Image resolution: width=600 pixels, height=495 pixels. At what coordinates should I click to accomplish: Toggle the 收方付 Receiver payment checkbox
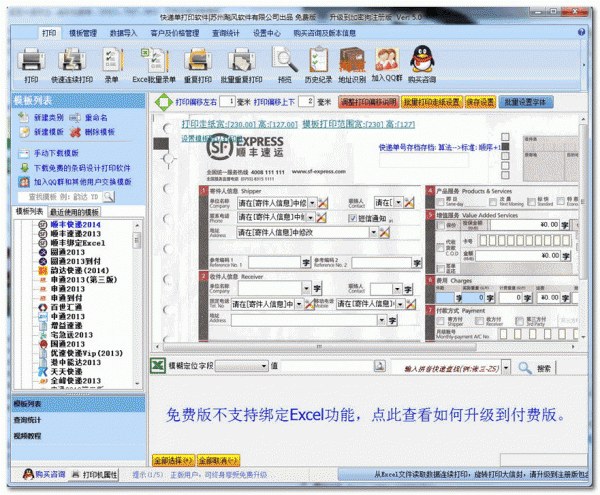pyautogui.click(x=479, y=321)
